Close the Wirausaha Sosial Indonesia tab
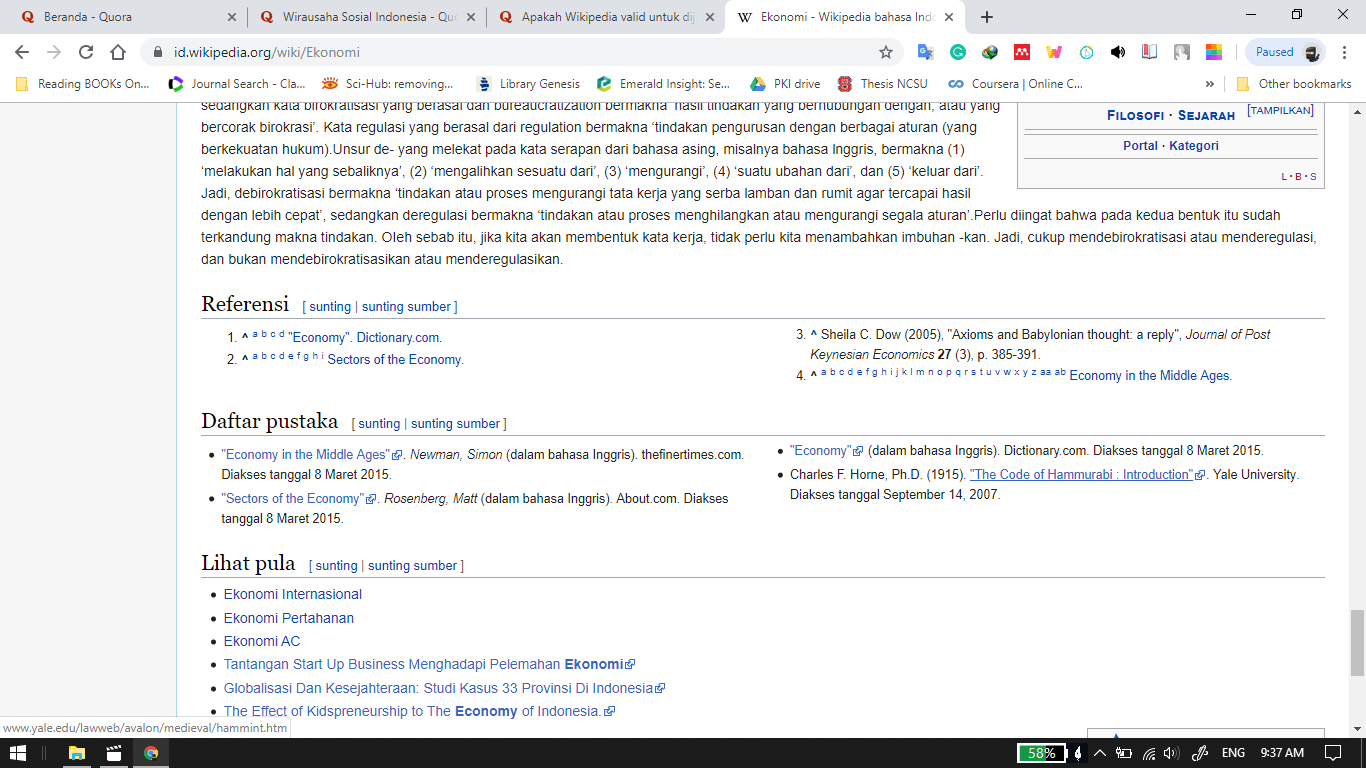 click(x=471, y=17)
